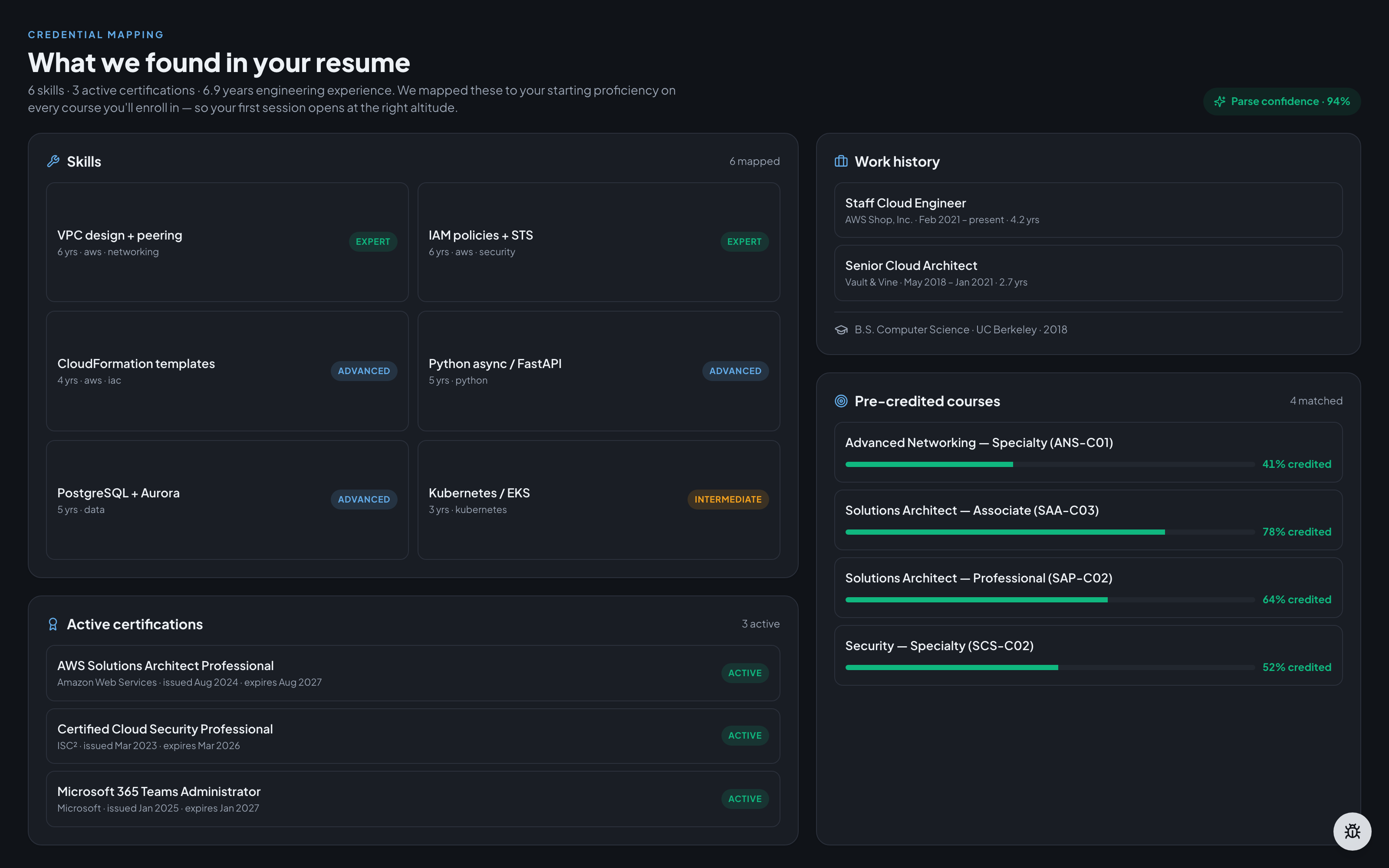
Task: Open the Staff Cloud Engineer work entry
Action: [1088, 210]
